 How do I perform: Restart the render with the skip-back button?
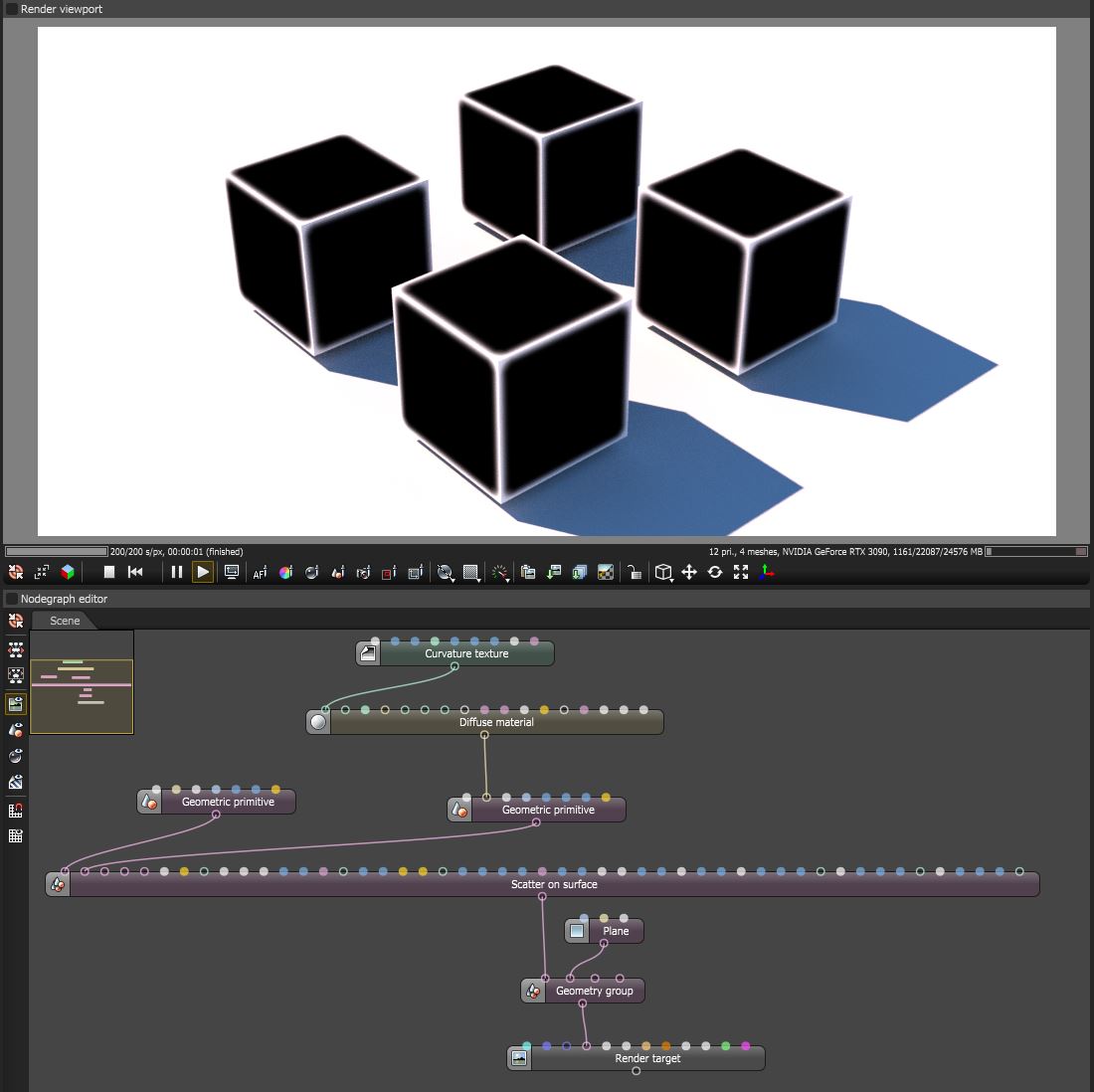coord(135,572)
